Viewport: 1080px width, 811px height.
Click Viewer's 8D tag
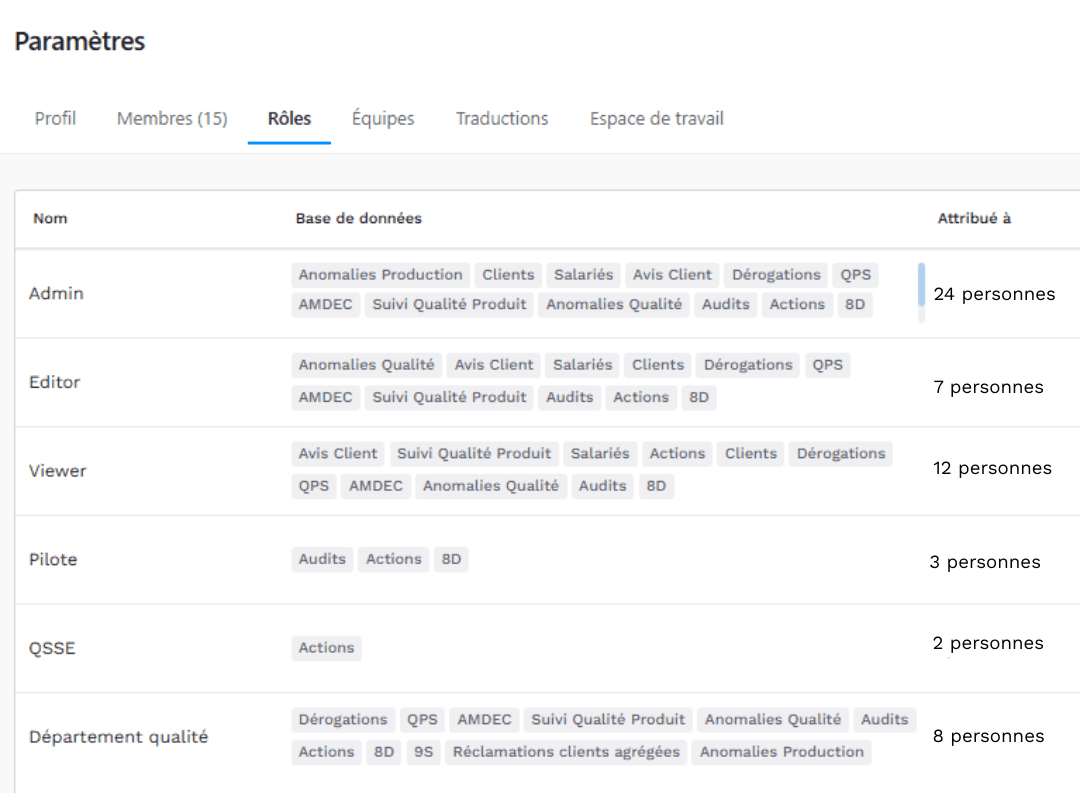pos(656,486)
